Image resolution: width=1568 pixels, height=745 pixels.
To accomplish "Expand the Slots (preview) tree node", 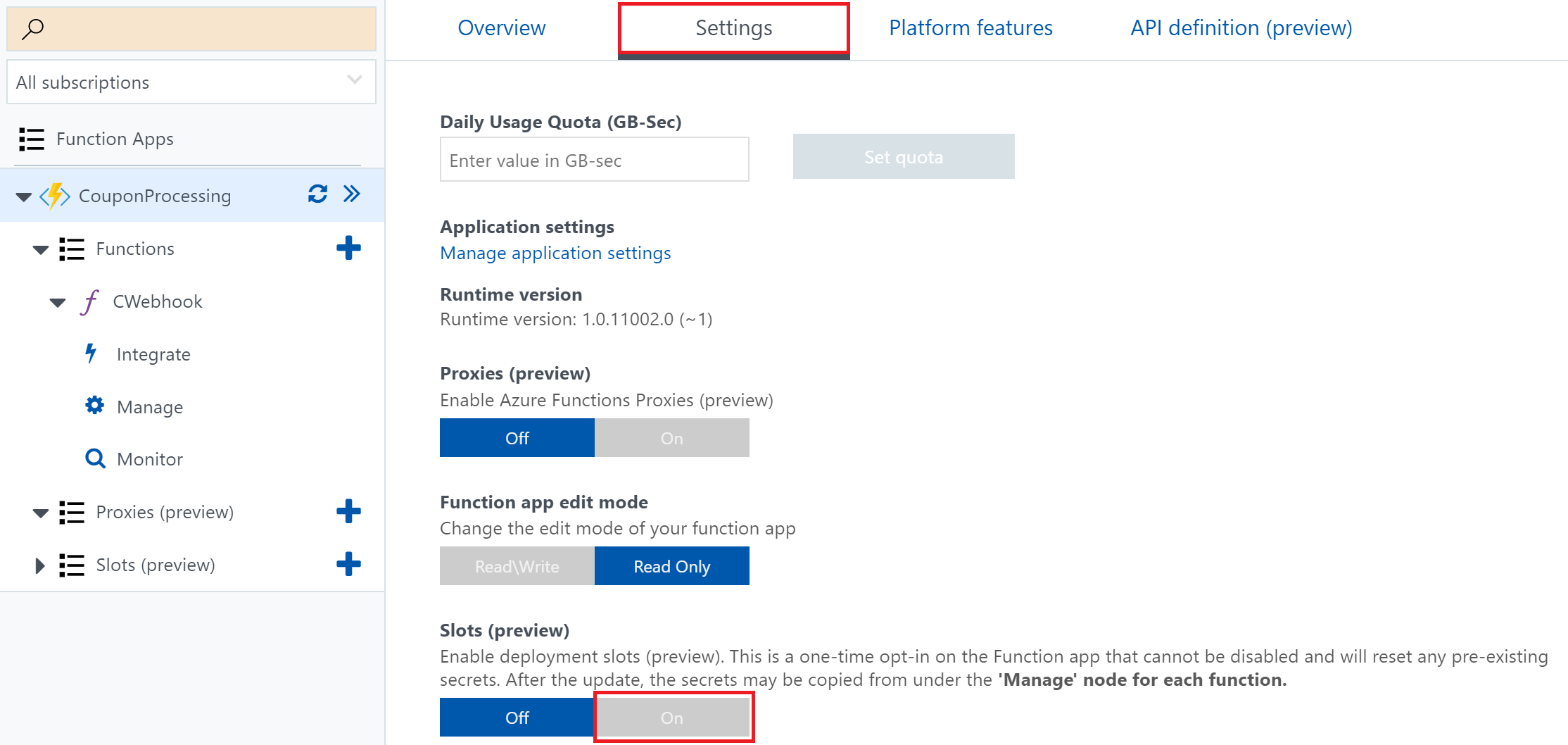I will click(x=40, y=565).
